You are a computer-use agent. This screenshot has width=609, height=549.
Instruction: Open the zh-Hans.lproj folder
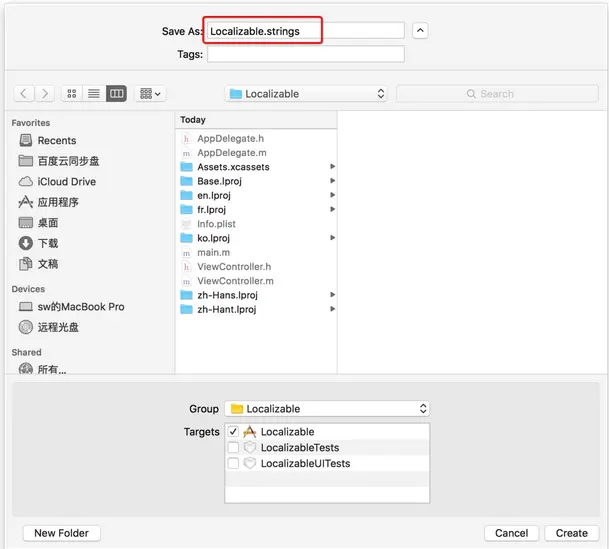click(220, 295)
